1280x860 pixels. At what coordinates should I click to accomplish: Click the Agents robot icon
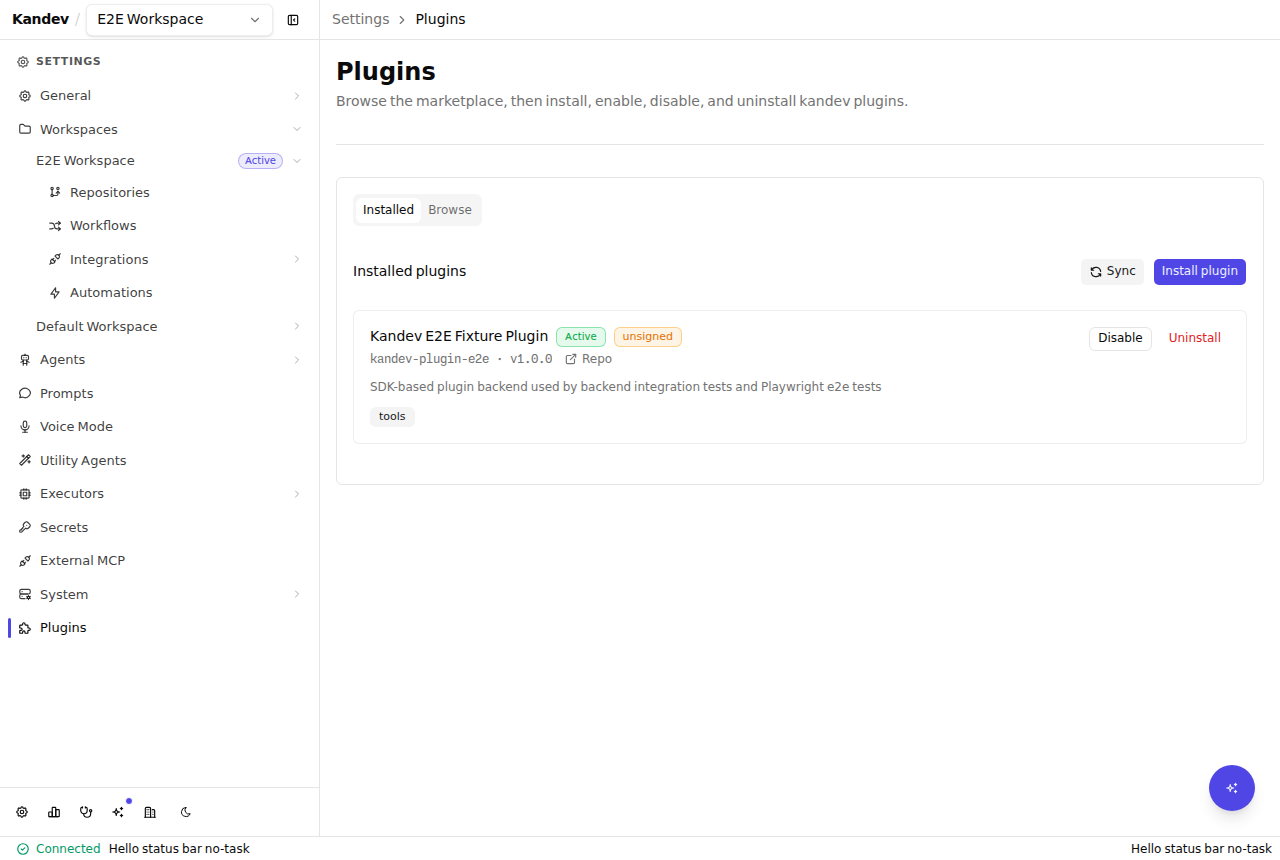click(x=25, y=360)
